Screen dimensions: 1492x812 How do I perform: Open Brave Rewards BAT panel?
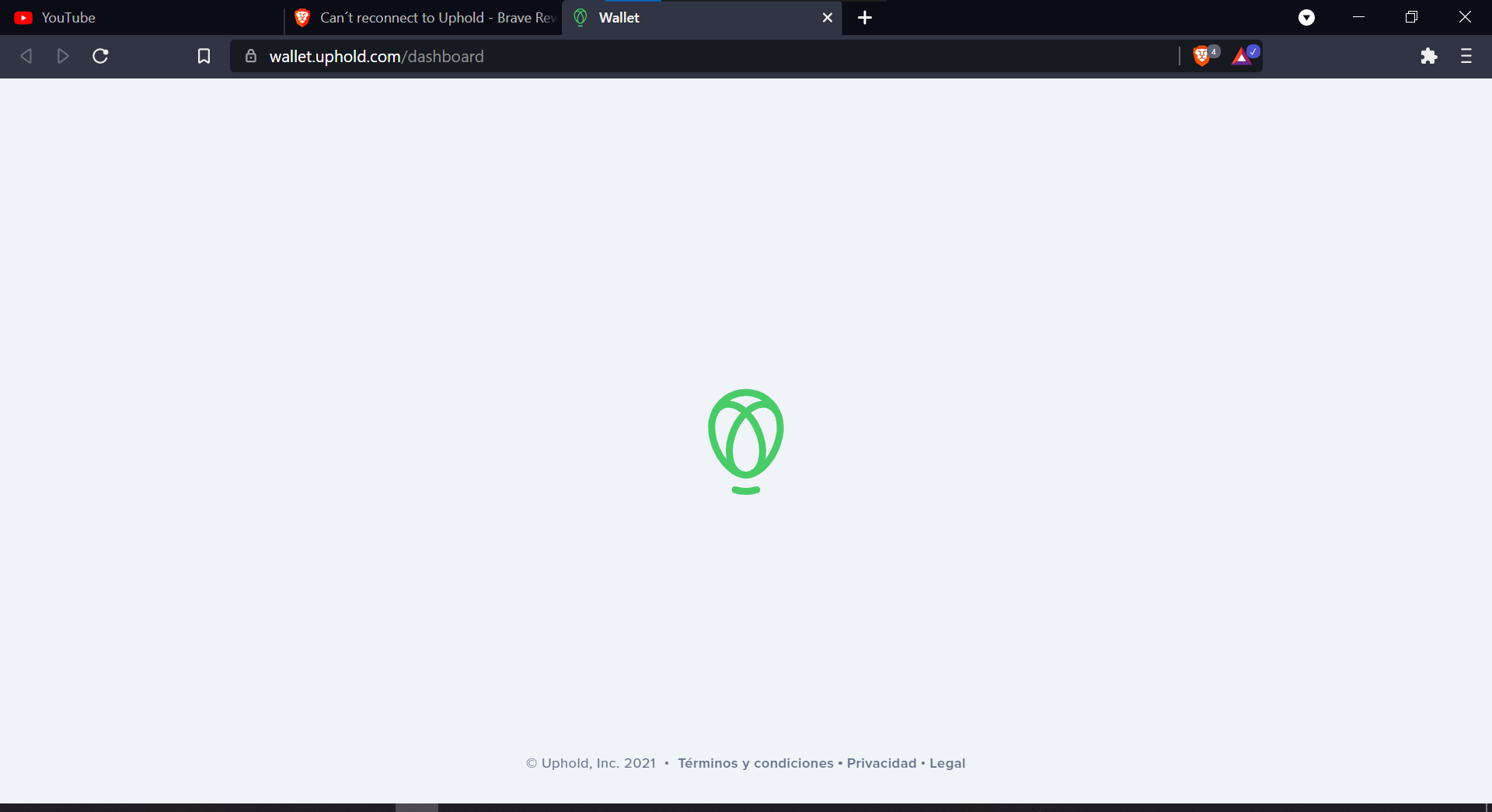pos(1242,56)
